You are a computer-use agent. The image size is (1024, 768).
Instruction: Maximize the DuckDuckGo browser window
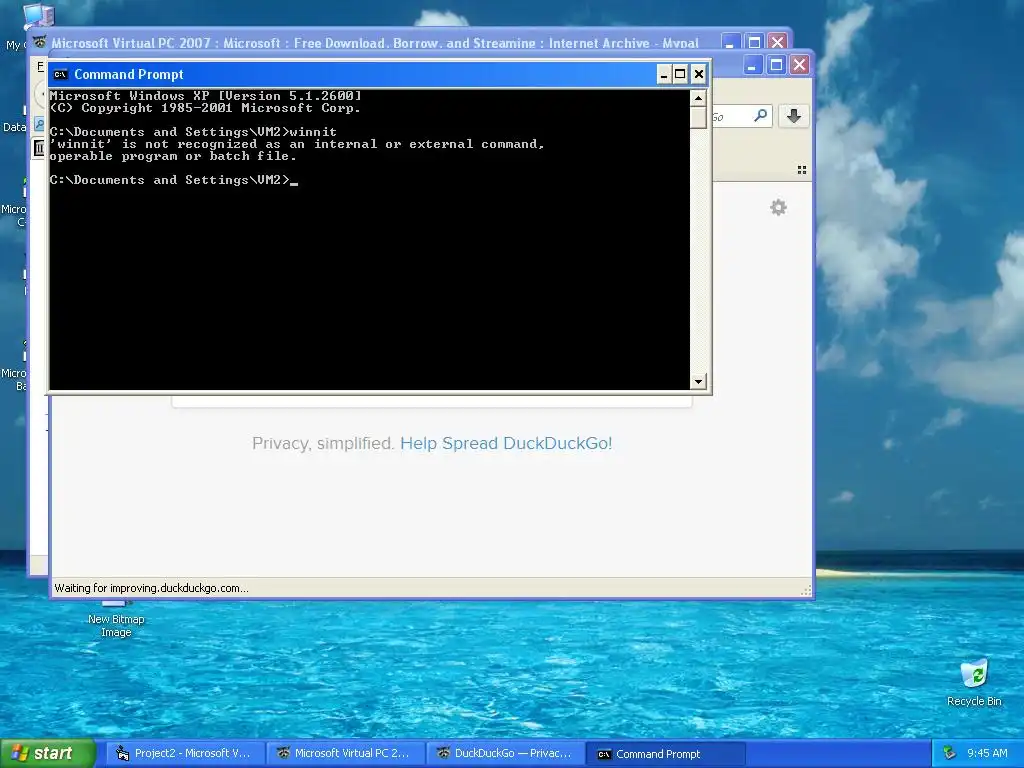tap(776, 65)
